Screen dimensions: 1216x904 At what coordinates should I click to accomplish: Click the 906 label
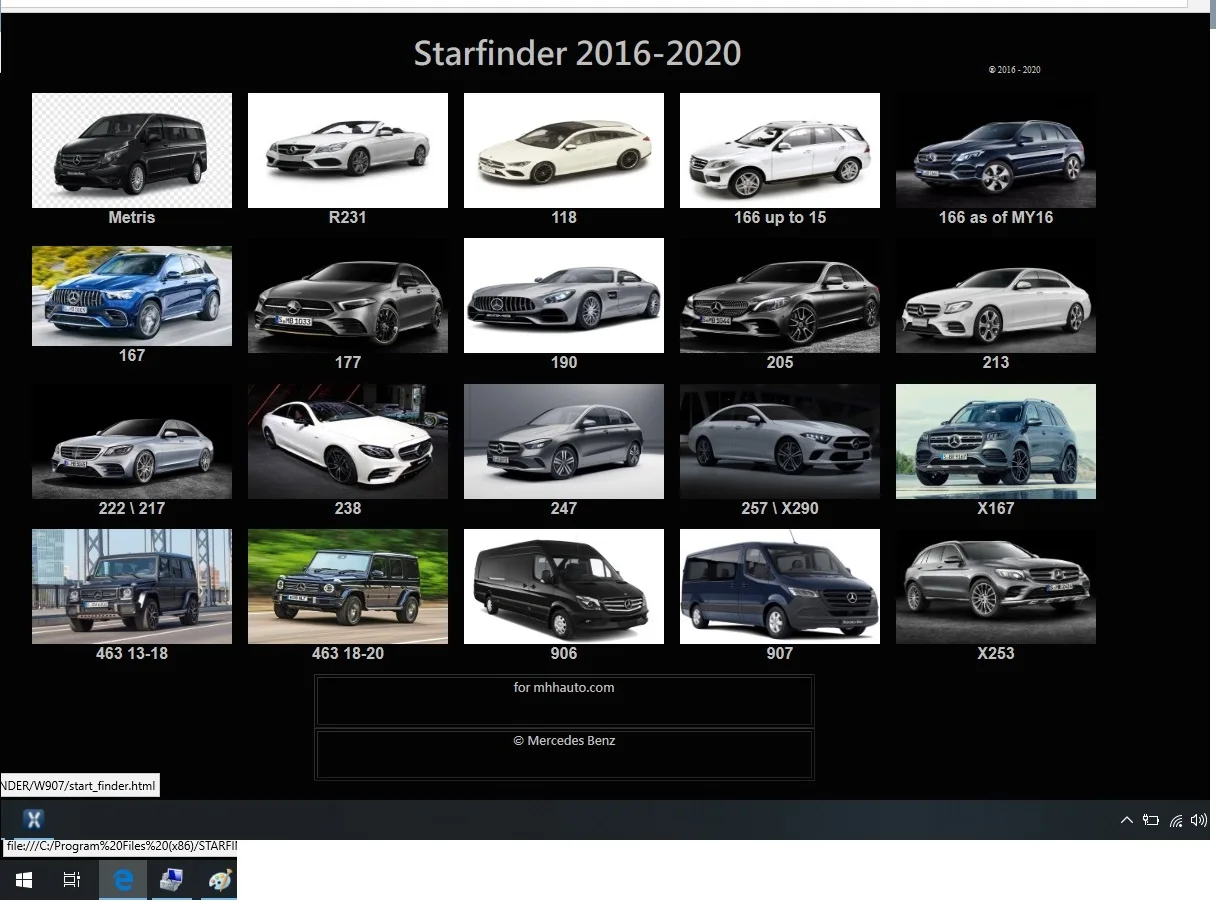(564, 653)
